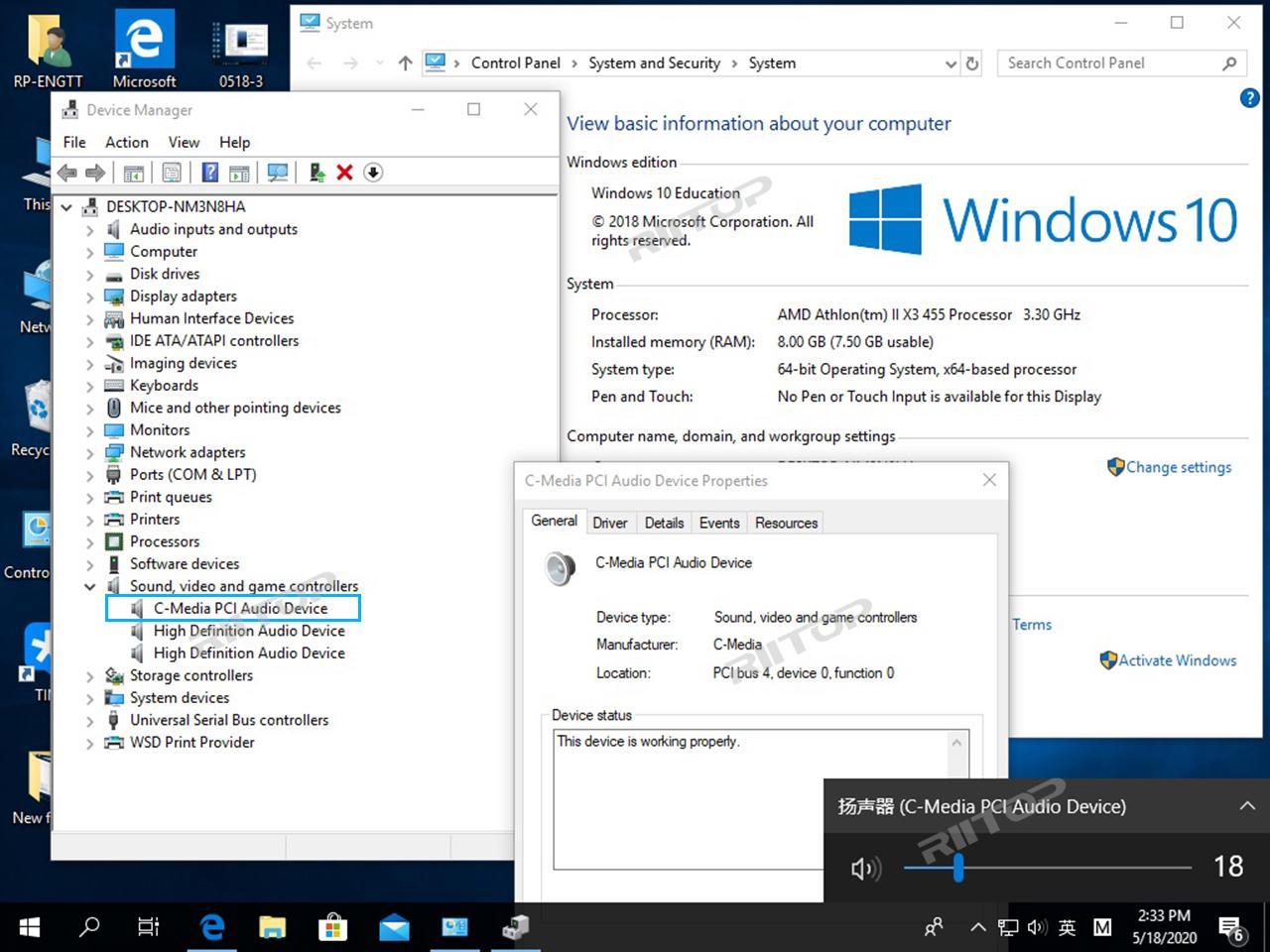
Task: Launch Microsoft Edge from taskbar
Action: 212,927
